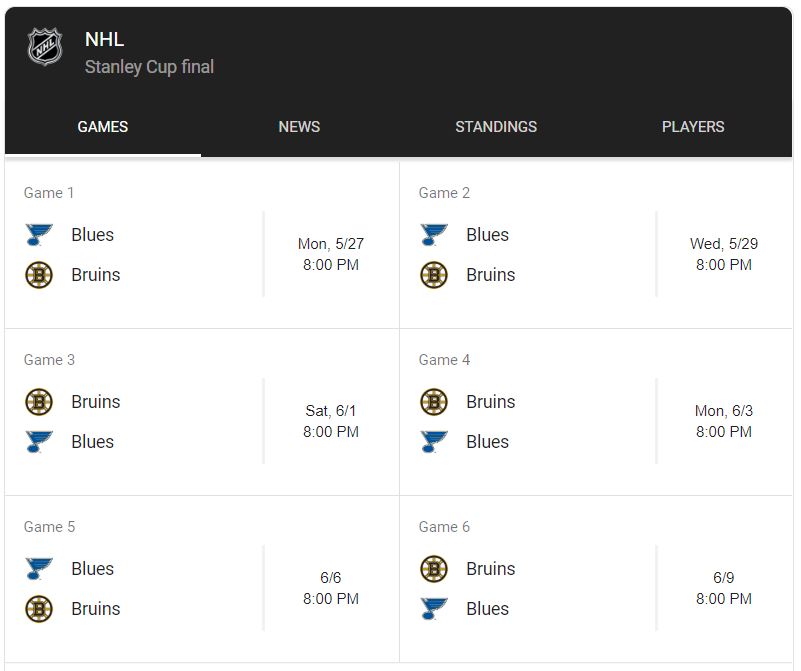Click the Bruins logo in Game 2

coord(434,275)
